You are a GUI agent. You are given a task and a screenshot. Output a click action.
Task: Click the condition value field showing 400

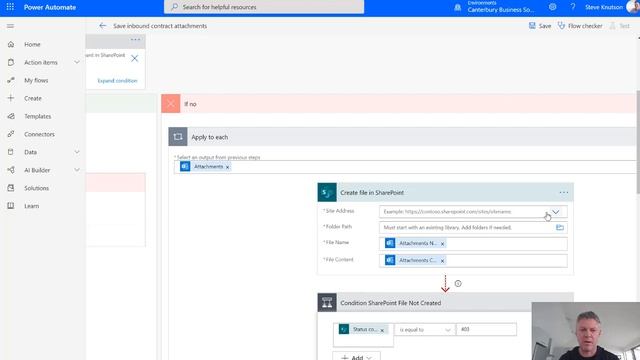486,329
